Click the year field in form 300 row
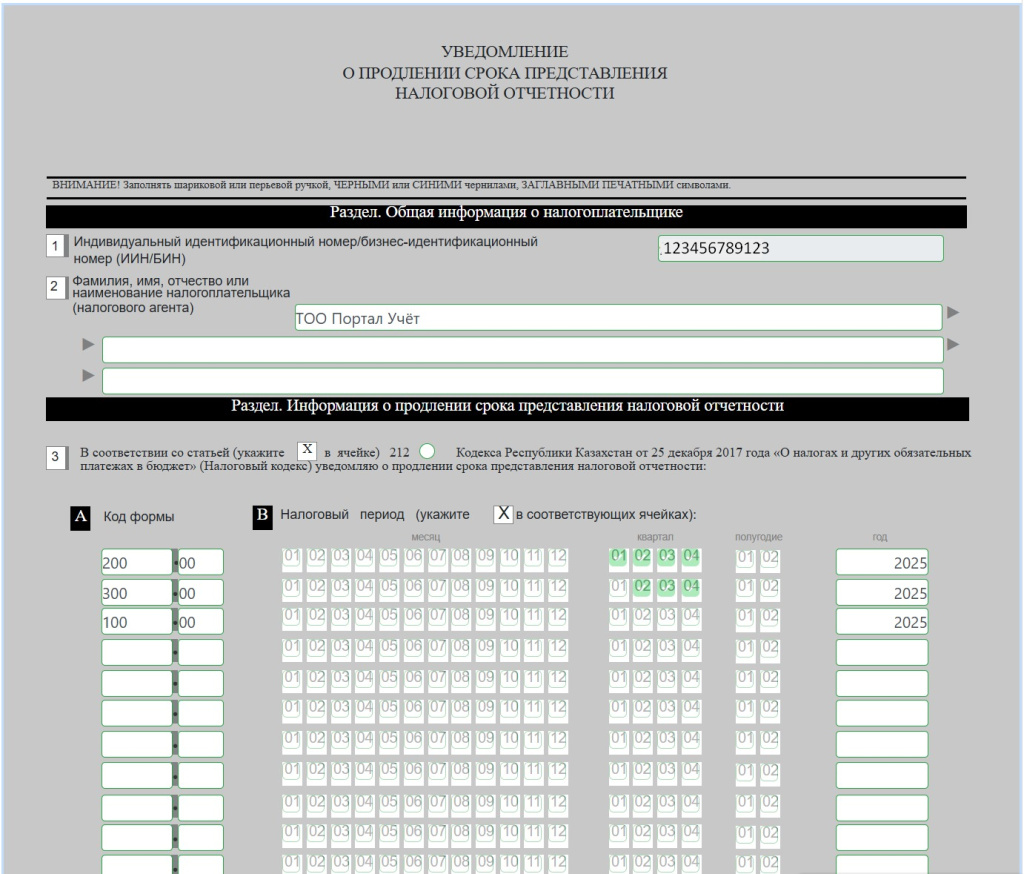Screen dimensions: 1024x874 (x=882, y=592)
